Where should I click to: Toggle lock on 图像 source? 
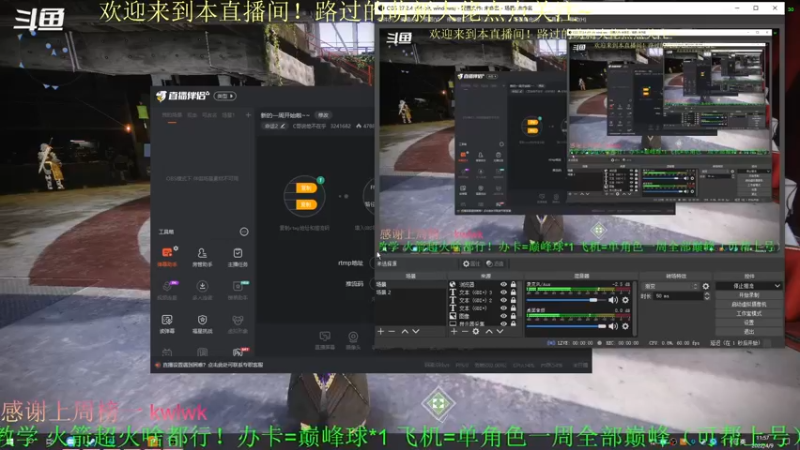(x=513, y=316)
